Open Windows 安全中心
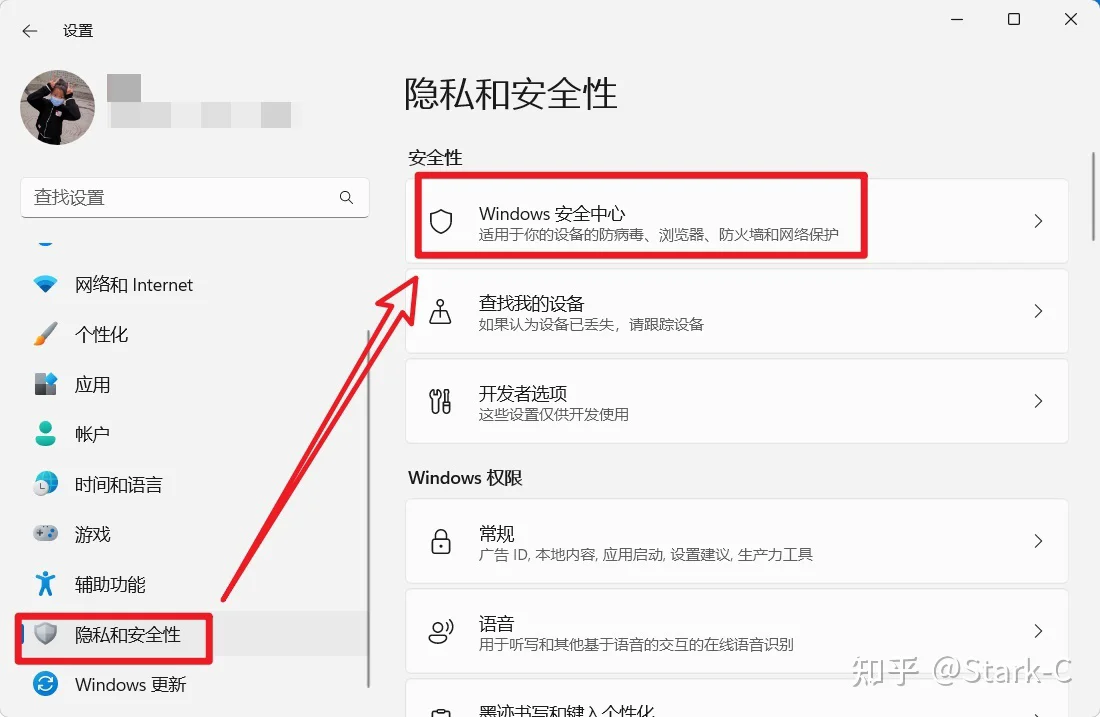This screenshot has width=1100, height=717. (x=737, y=222)
